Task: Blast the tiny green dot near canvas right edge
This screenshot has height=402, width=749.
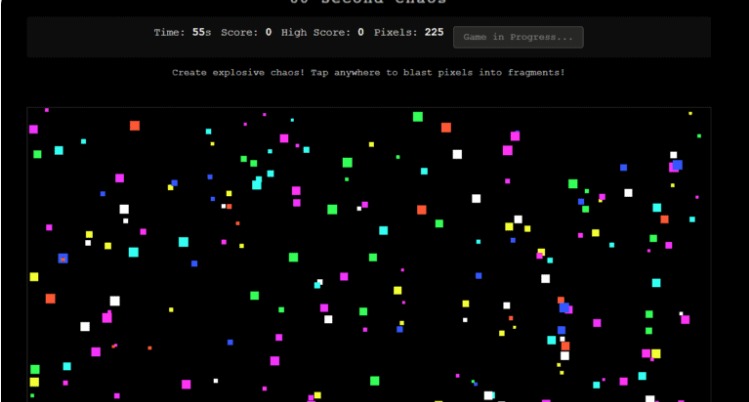Action: (x=699, y=136)
